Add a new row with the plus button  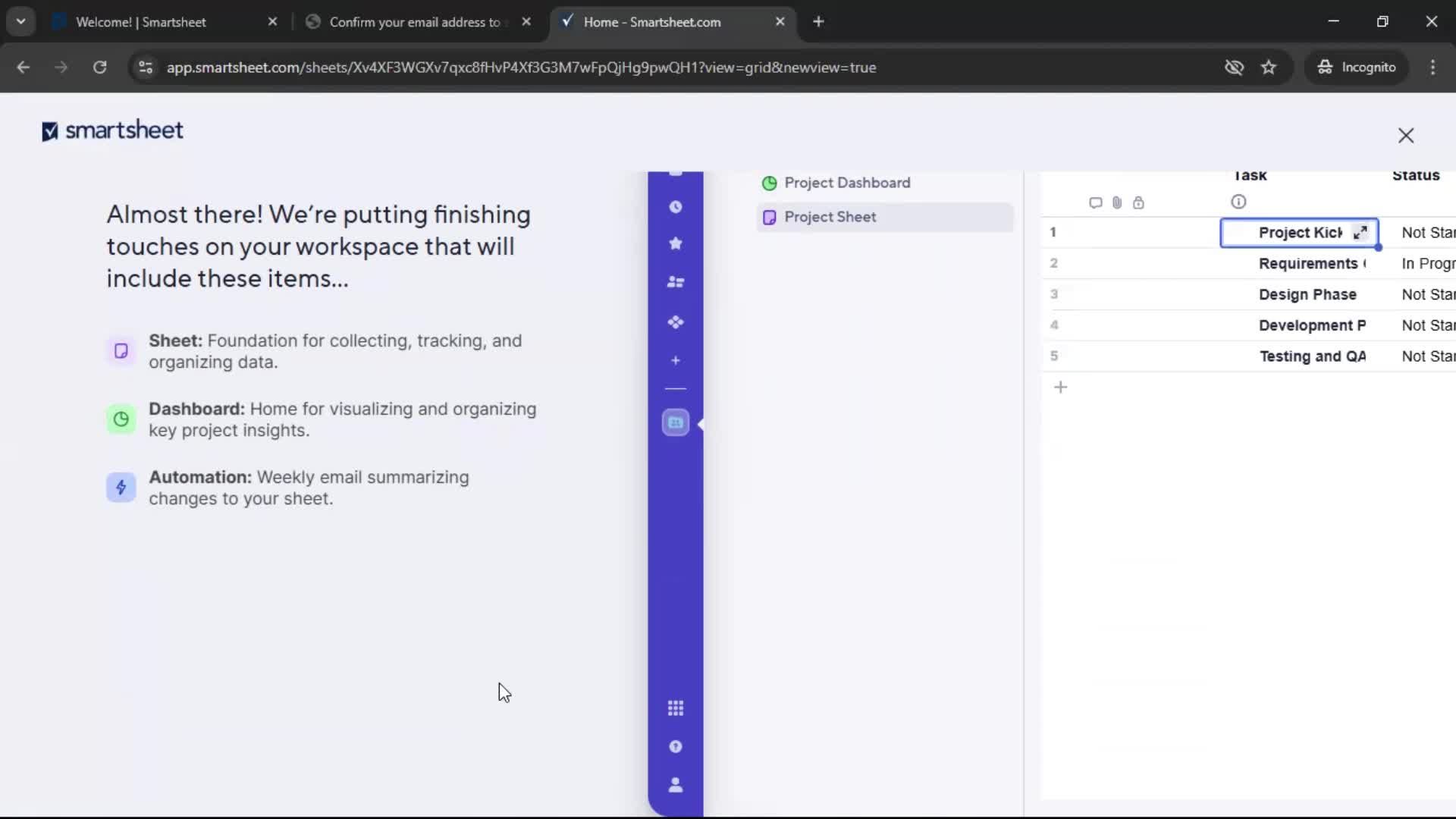click(1061, 387)
